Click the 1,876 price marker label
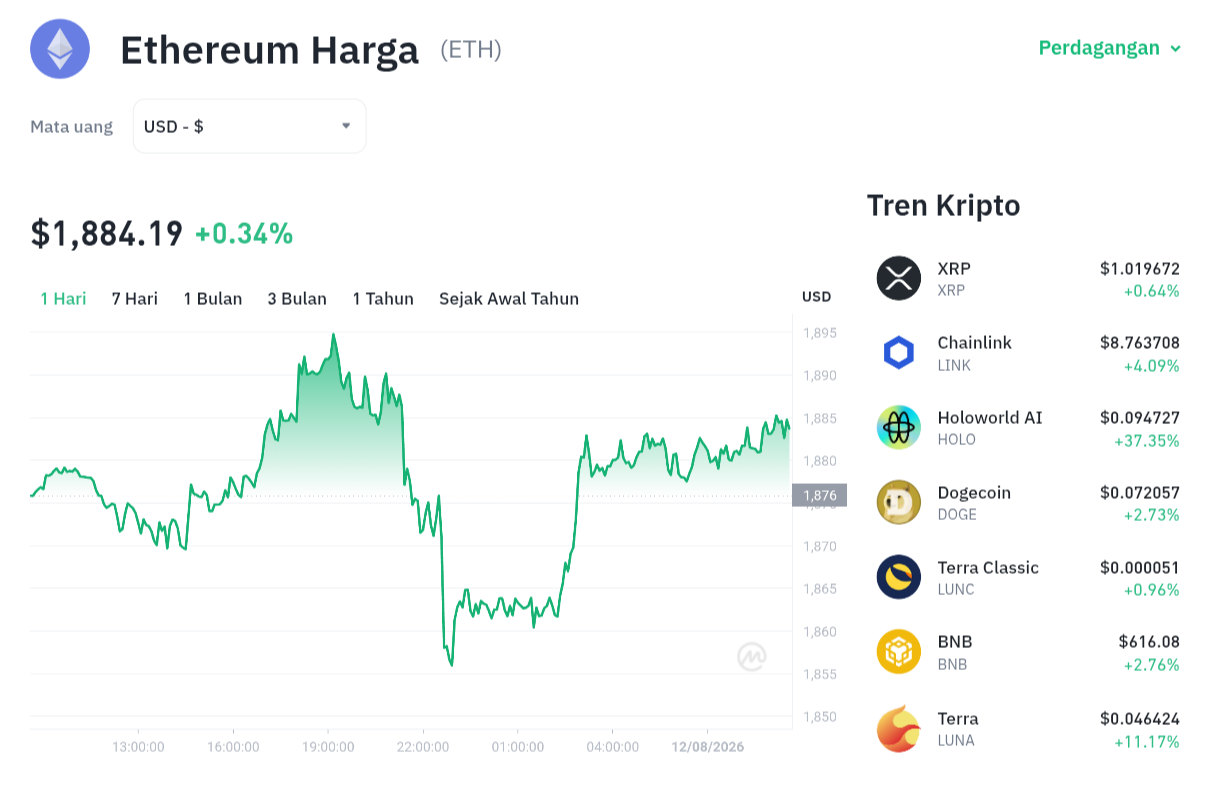 819,495
